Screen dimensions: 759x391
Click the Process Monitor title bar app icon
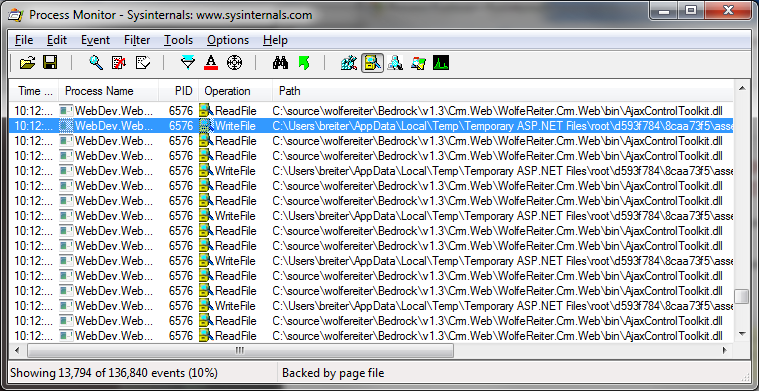pos(16,15)
